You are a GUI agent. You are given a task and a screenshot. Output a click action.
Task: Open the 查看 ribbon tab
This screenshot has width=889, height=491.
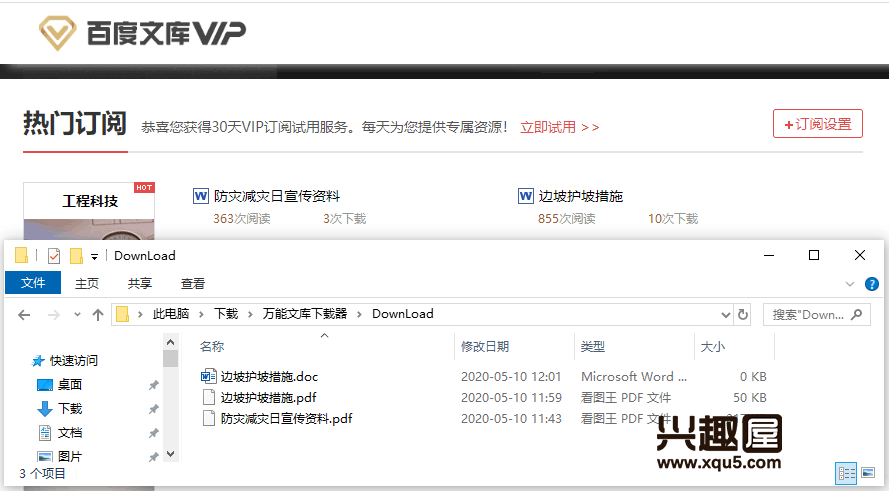pyautogui.click(x=193, y=283)
